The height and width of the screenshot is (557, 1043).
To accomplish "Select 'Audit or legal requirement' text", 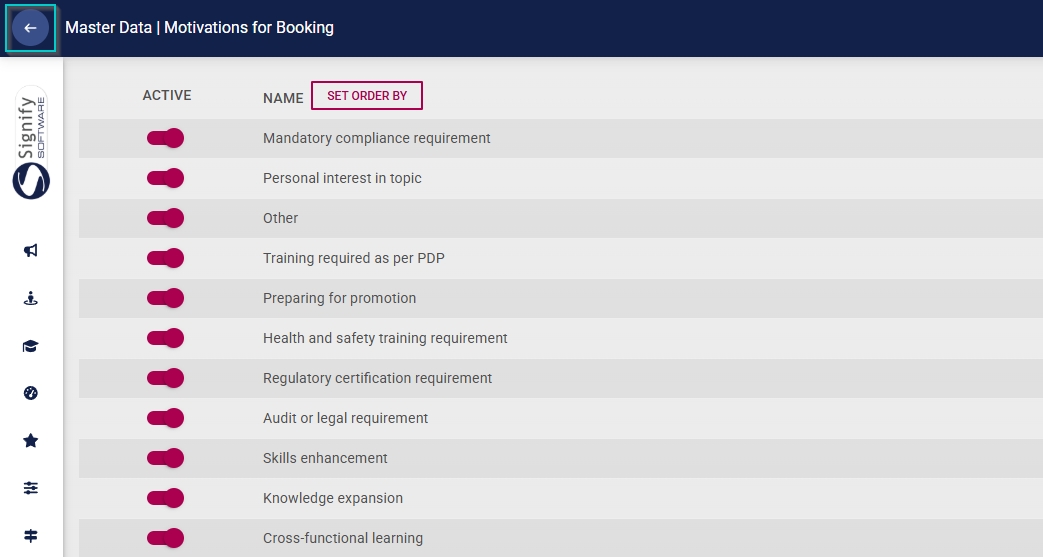I will [345, 418].
